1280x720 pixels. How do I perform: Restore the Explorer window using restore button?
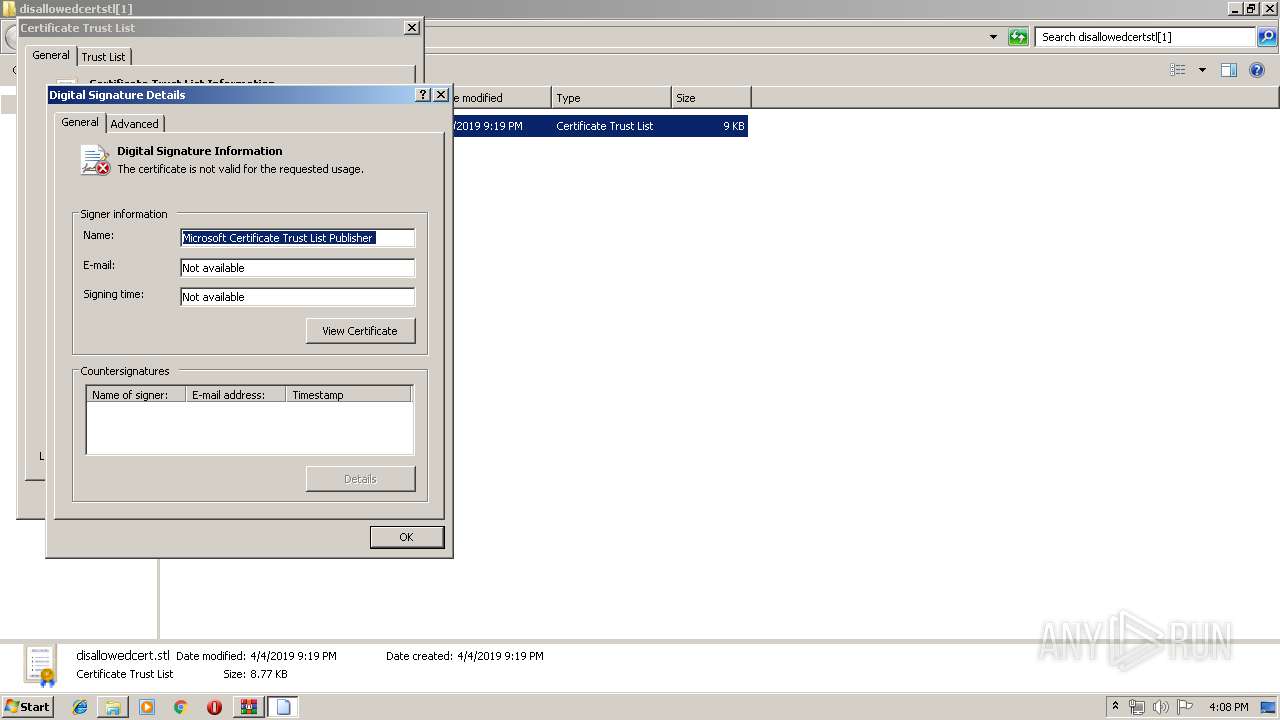click(x=1251, y=9)
